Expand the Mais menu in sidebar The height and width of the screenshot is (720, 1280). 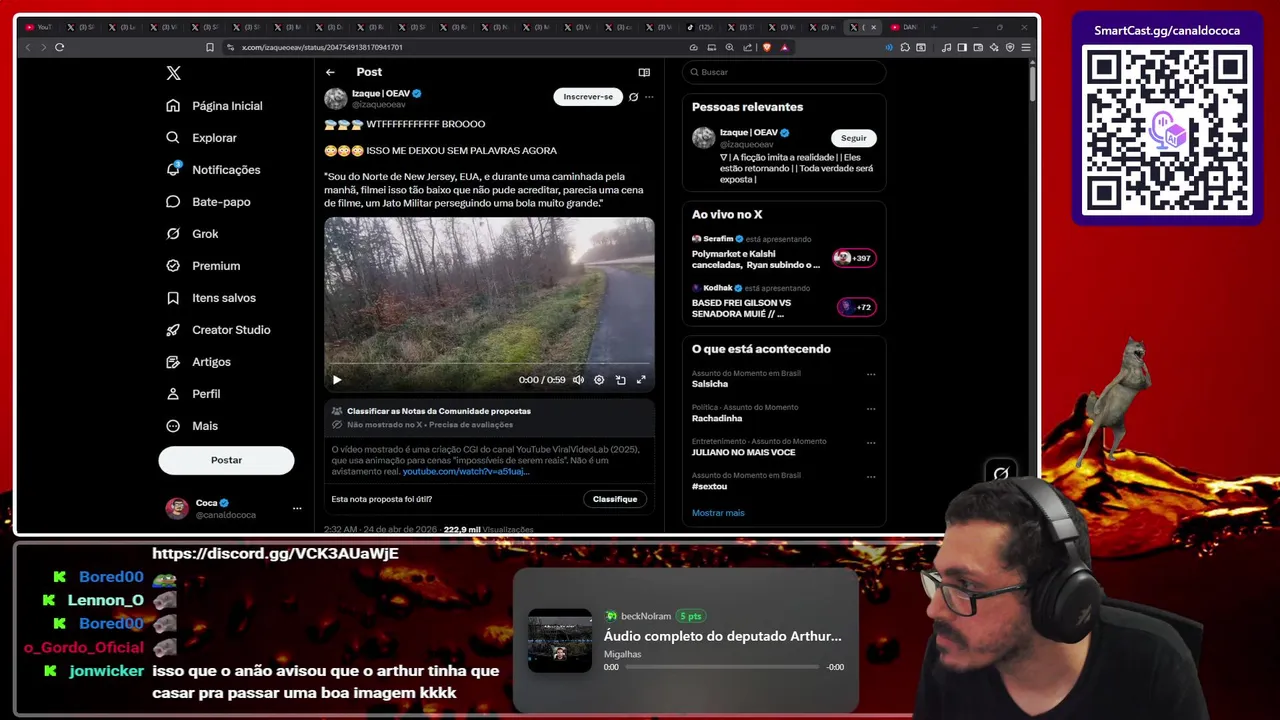pyautogui.click(x=192, y=426)
